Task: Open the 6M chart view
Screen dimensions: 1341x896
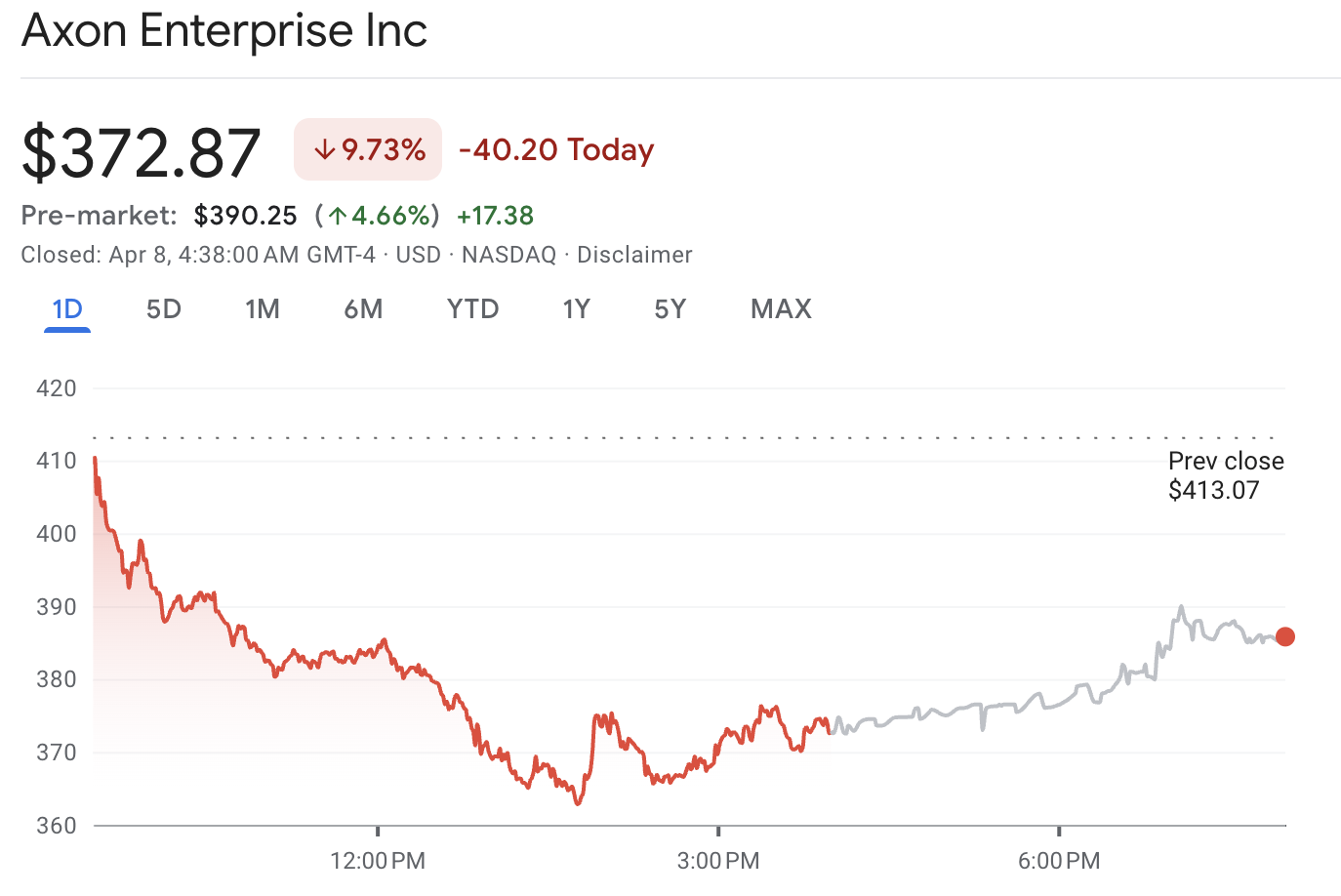Action: pyautogui.click(x=363, y=309)
